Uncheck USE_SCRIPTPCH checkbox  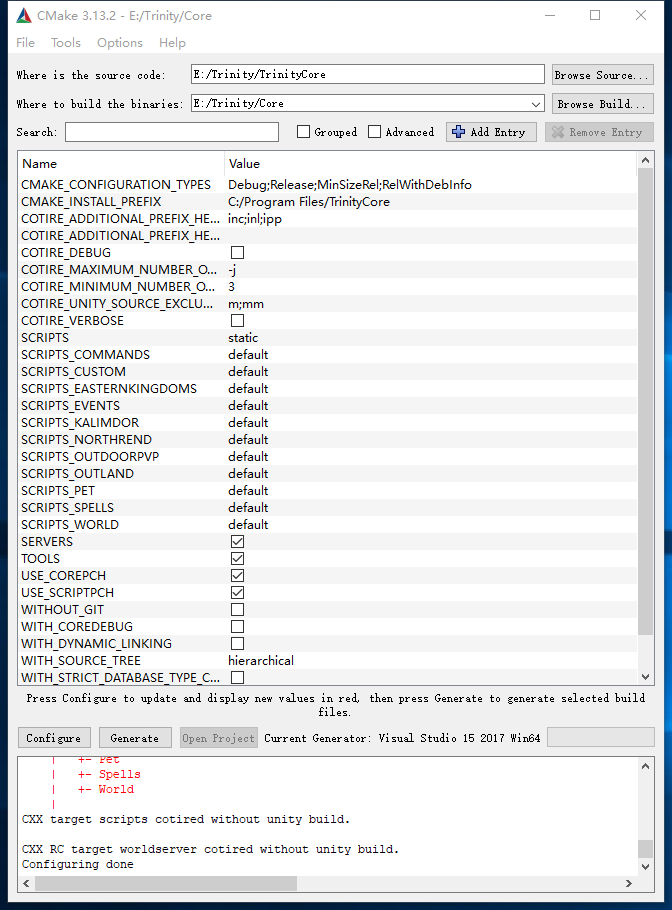pyautogui.click(x=237, y=593)
